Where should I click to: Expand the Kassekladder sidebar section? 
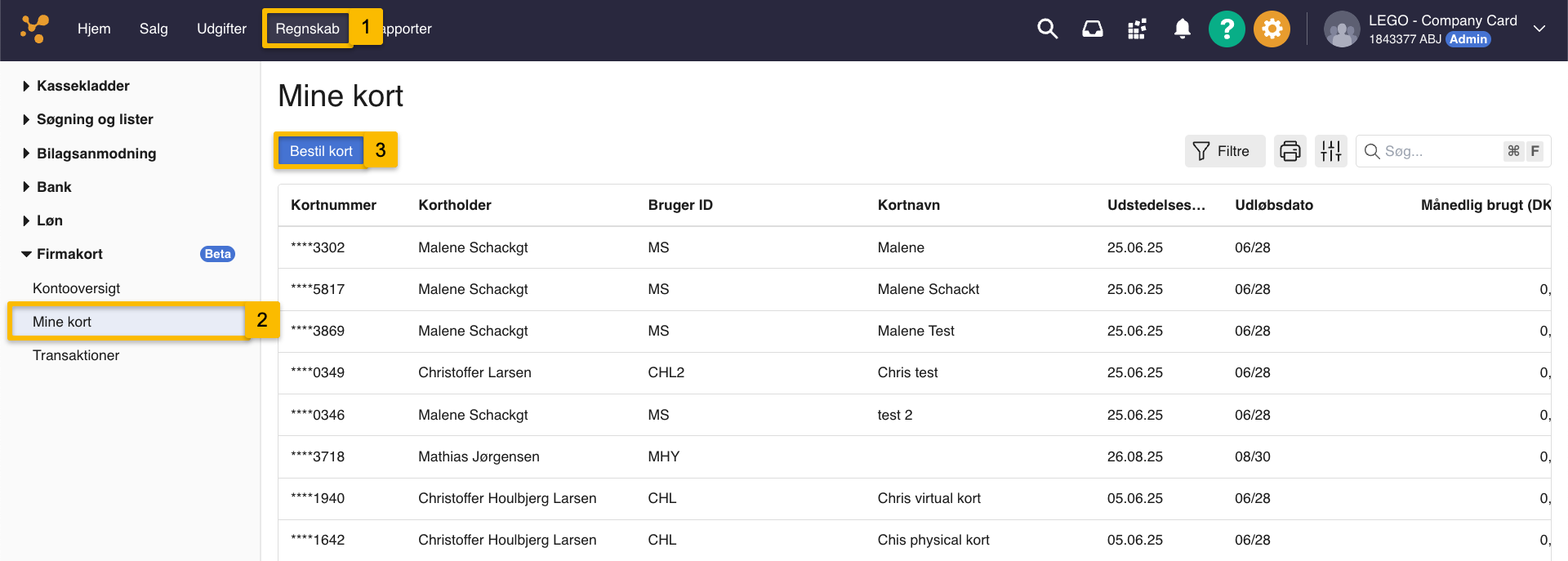tap(82, 86)
